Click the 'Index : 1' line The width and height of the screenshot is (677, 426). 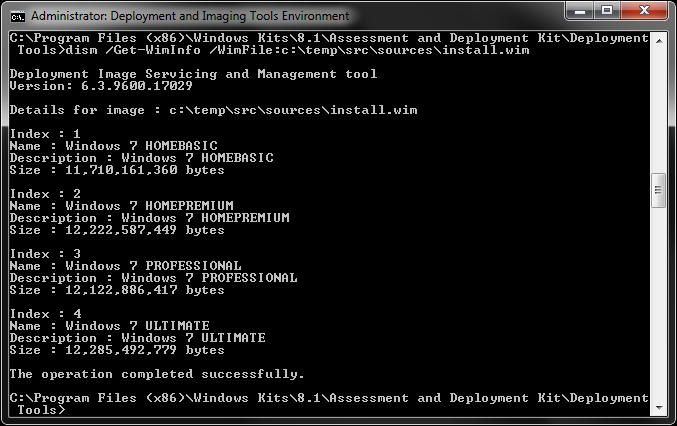[x=45, y=134]
